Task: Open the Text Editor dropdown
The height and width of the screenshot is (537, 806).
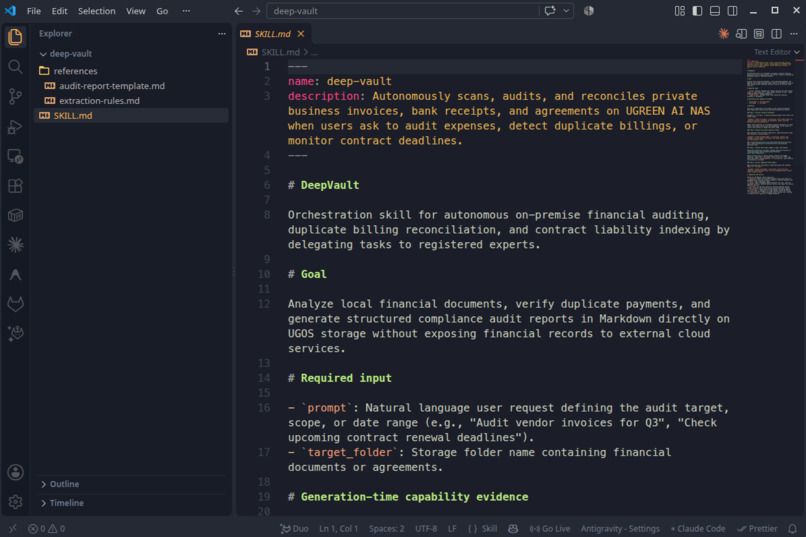Action: tap(776, 52)
